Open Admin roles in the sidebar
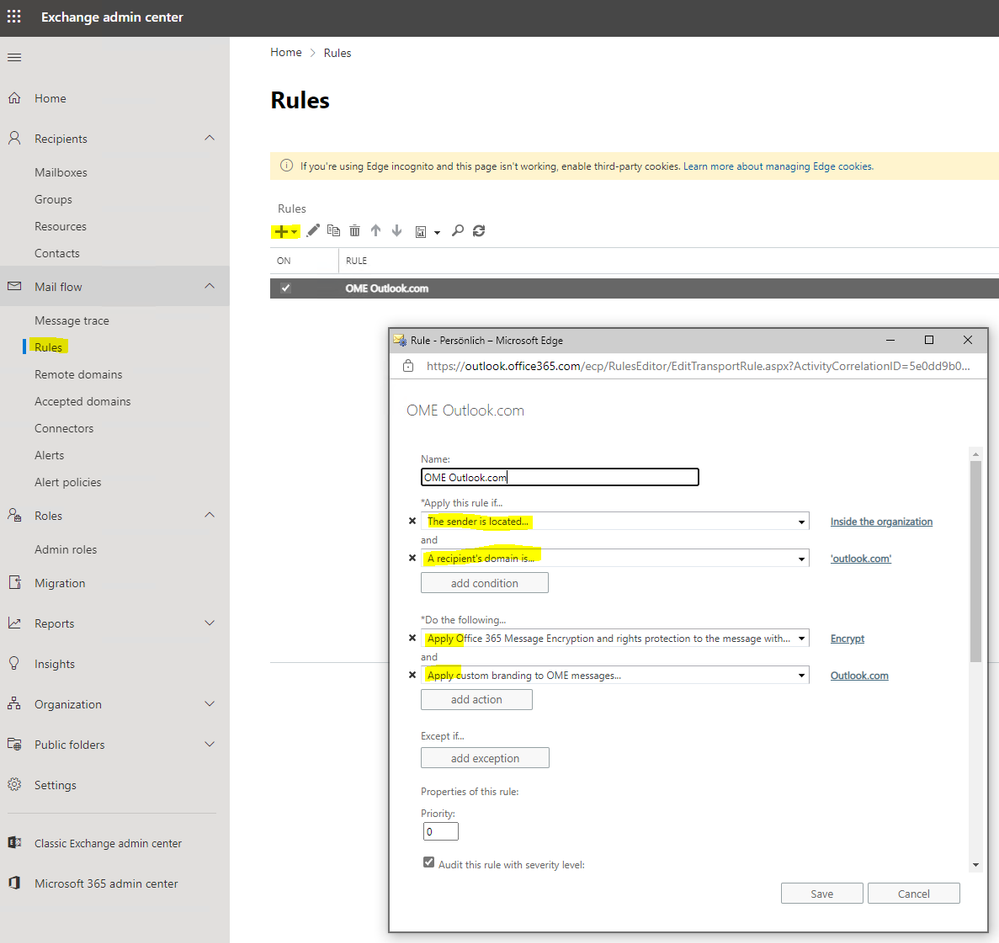 66,549
